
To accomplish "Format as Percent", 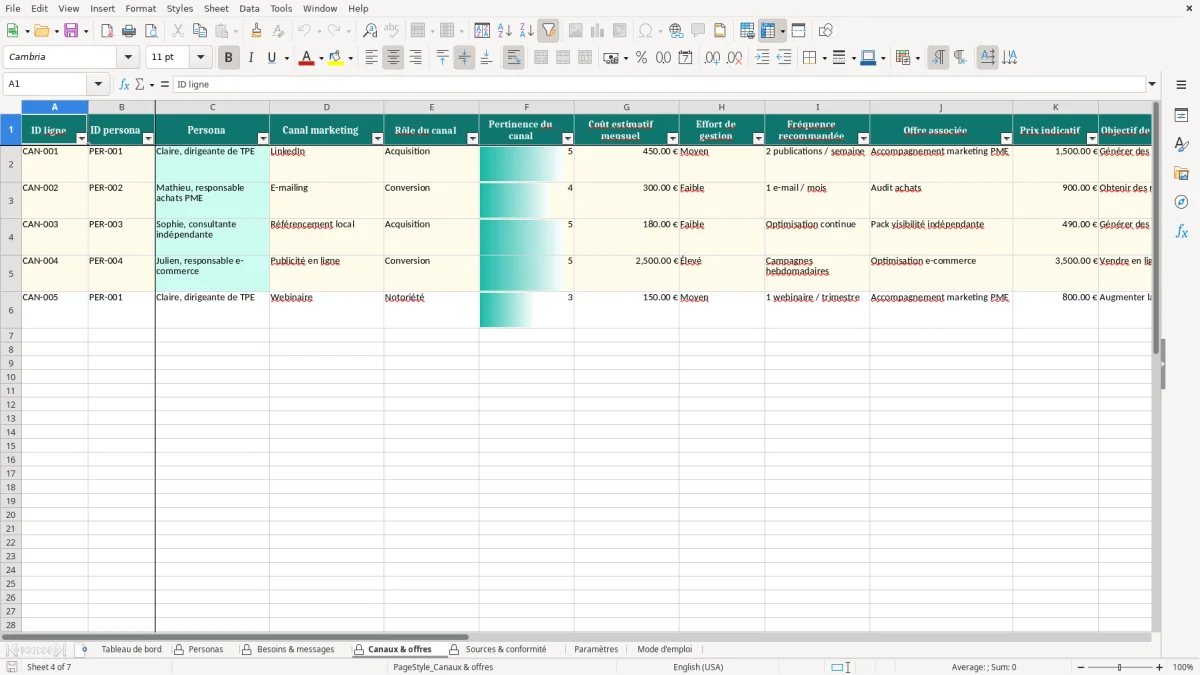I will pyautogui.click(x=641, y=58).
